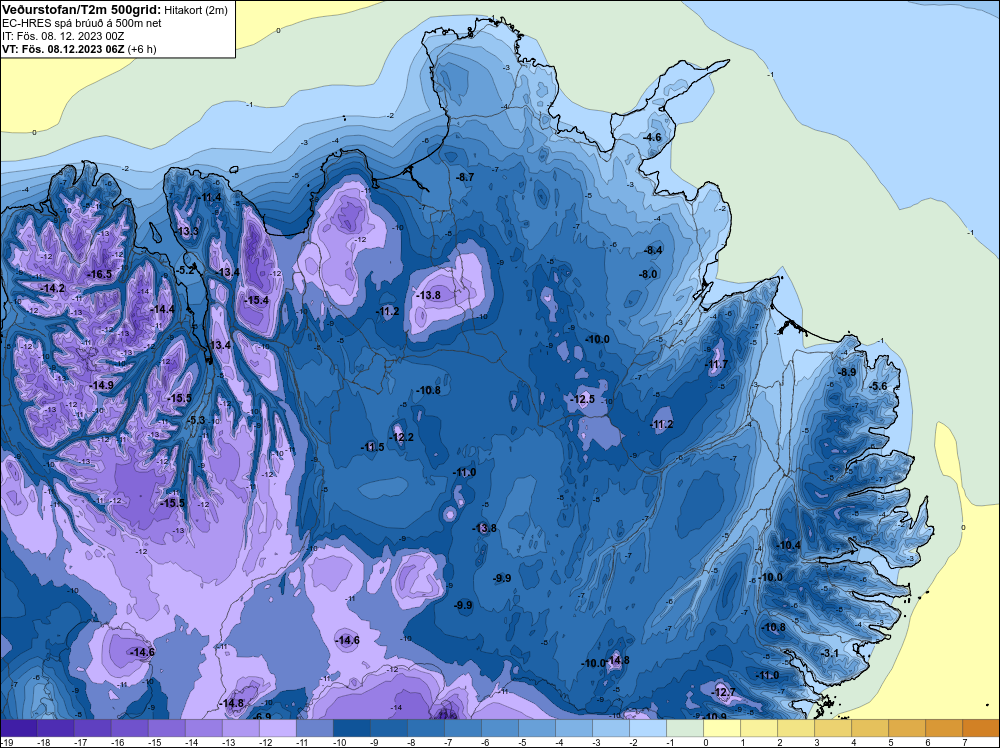Click the -6.9 temperature label

coord(263,717)
